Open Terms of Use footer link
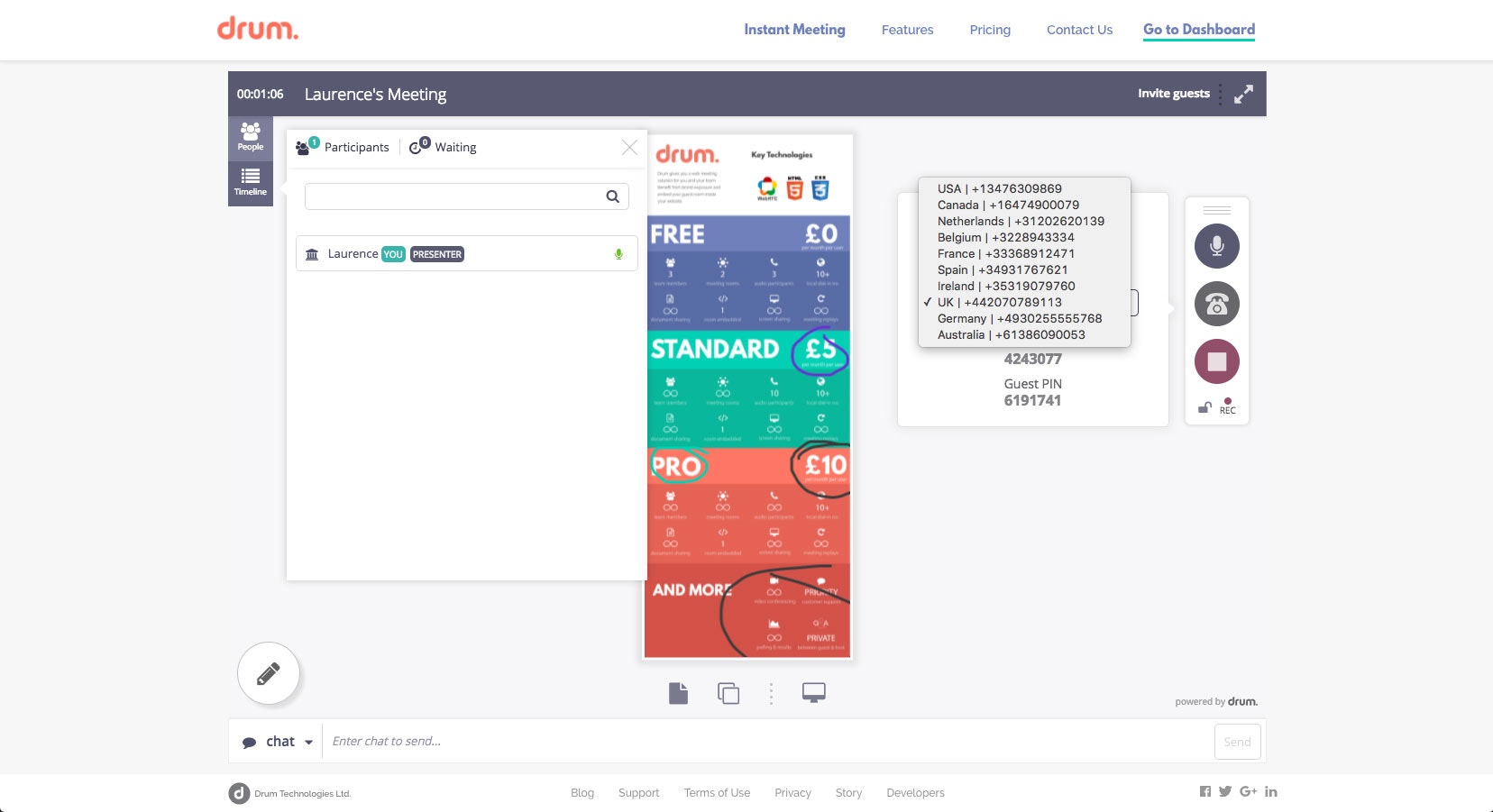This screenshot has height=812, width=1493. (x=717, y=793)
